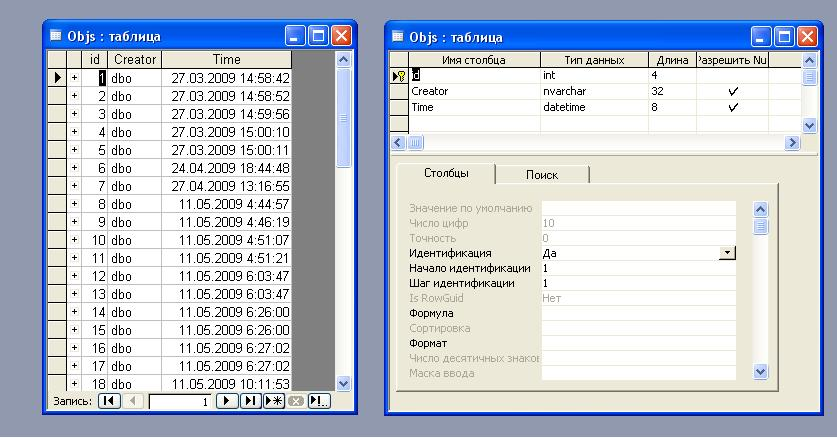Go to first record in navigation bar
Image resolution: width=837 pixels, height=438 pixels.
(x=109, y=401)
